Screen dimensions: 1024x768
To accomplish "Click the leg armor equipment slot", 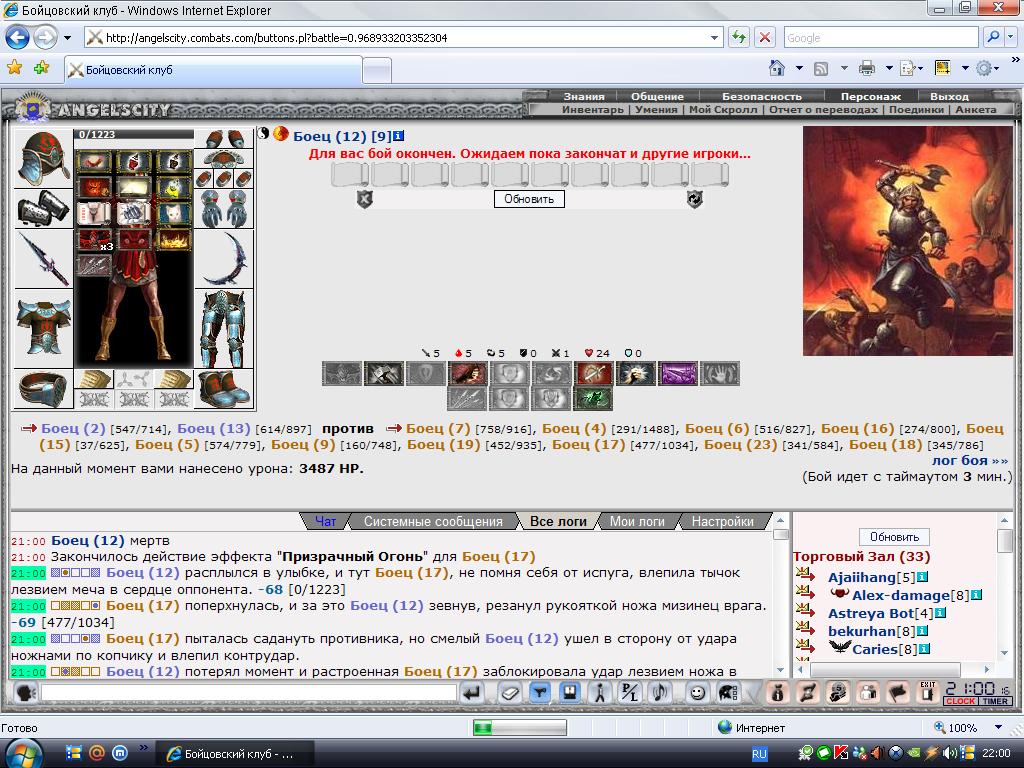I will tap(223, 328).
